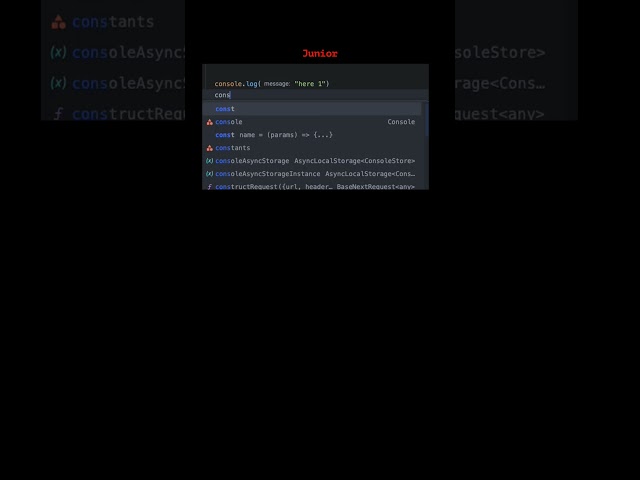Choose the "console" completion entry

click(x=311, y=122)
